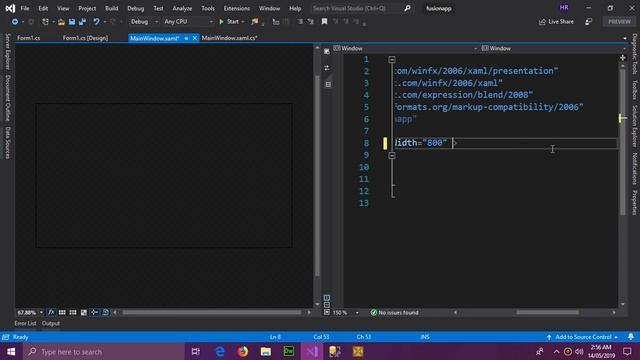The height and width of the screenshot is (360, 640).
Task: Open the editor zoom 150 % dropdown
Action: (345, 313)
